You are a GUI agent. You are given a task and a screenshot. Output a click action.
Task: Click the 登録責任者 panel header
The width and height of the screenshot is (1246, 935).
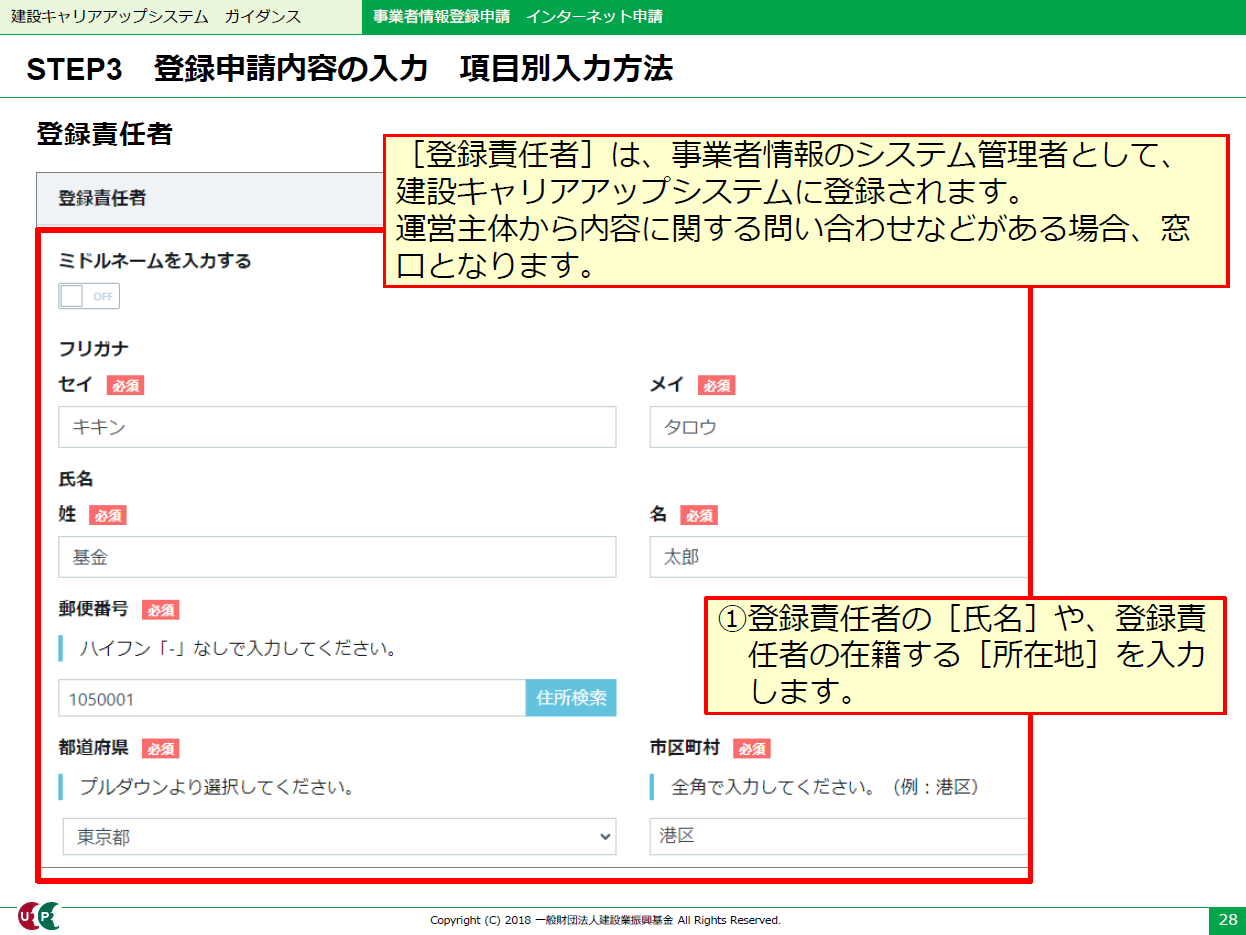(x=210, y=198)
